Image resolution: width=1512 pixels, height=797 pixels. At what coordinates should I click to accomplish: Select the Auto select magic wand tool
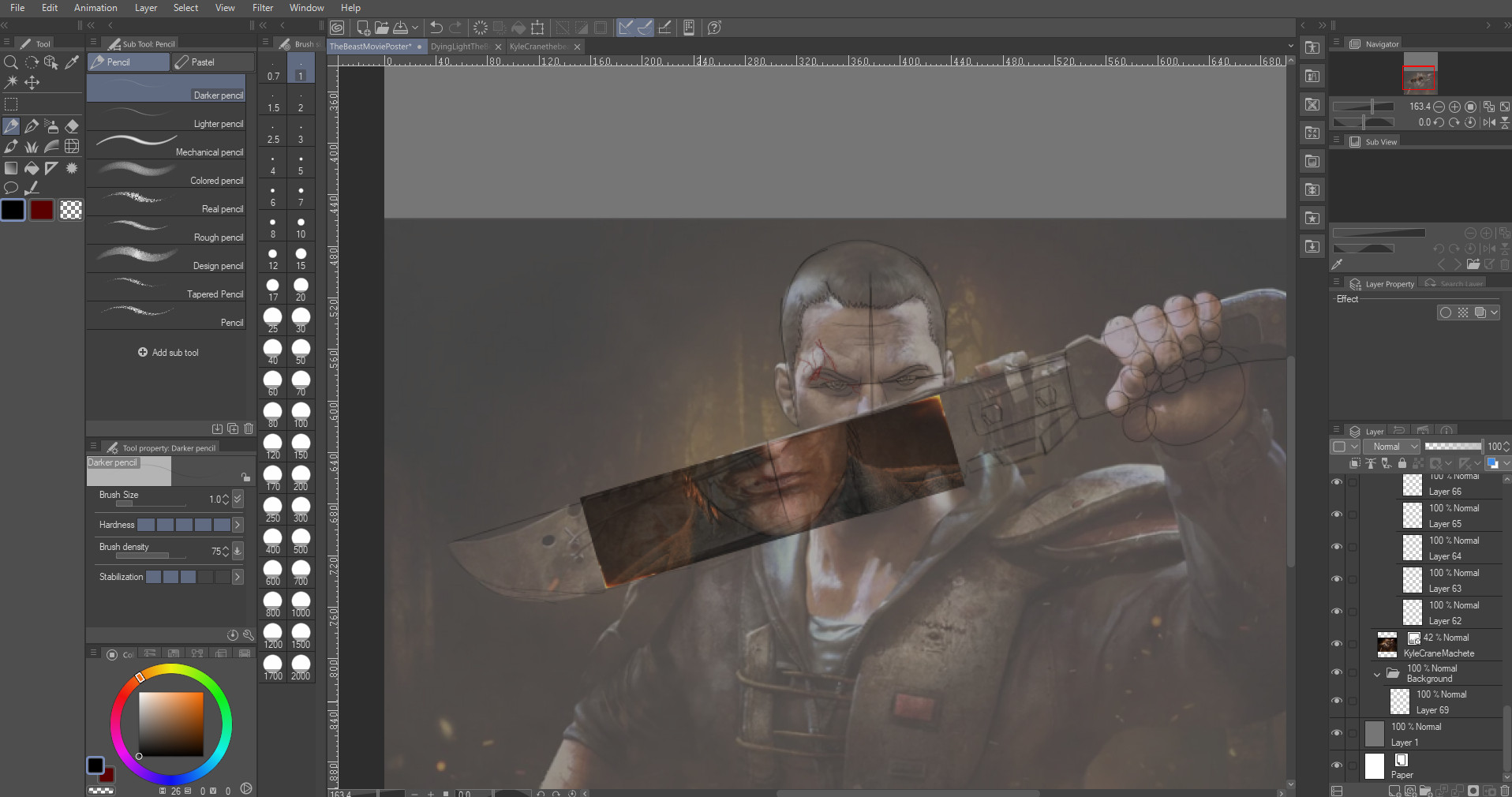point(11,82)
